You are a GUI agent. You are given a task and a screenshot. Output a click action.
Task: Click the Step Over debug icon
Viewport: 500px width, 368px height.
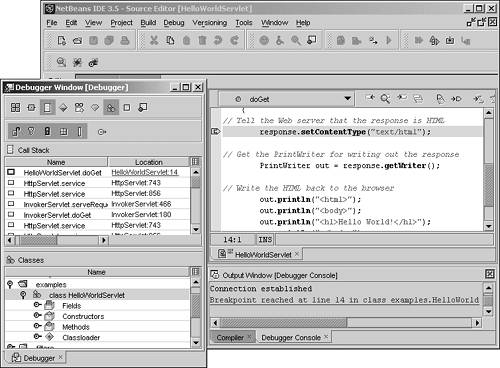(373, 41)
